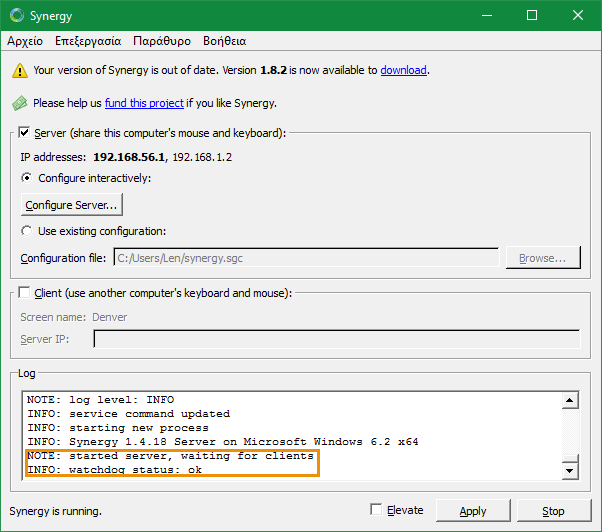602x532 pixels.
Task: Click the green money donation icon
Action: coord(20,103)
